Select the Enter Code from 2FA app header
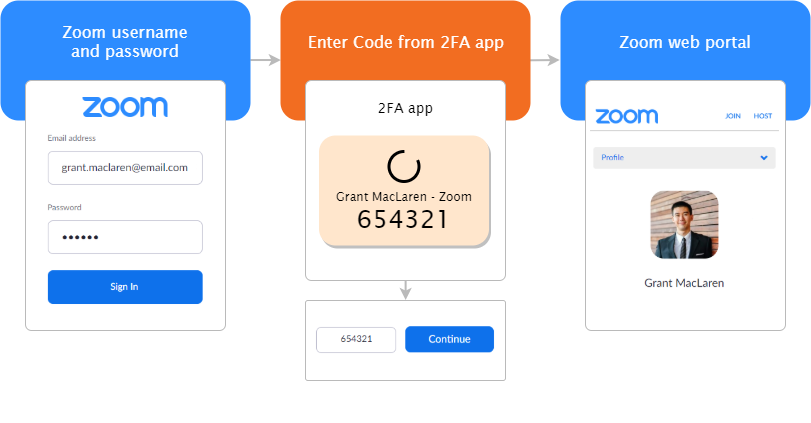The image size is (811, 423). pyautogui.click(x=405, y=42)
